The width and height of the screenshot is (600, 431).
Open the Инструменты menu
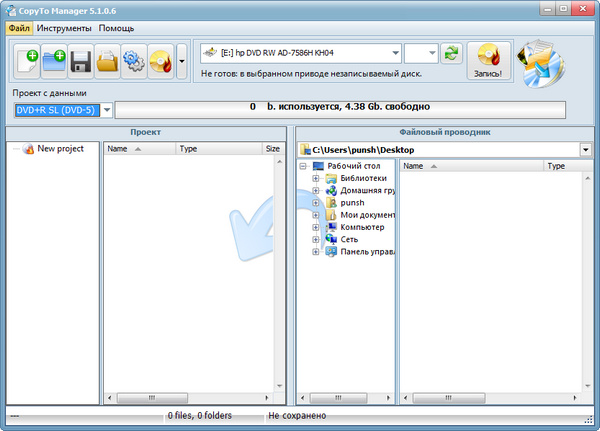tap(65, 28)
